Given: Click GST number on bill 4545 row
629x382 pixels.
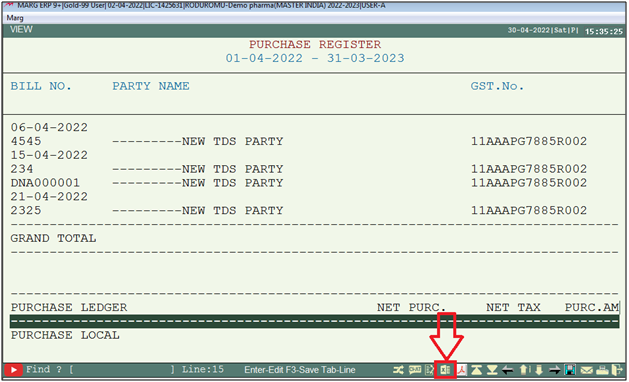Looking at the screenshot, I should (529, 141).
